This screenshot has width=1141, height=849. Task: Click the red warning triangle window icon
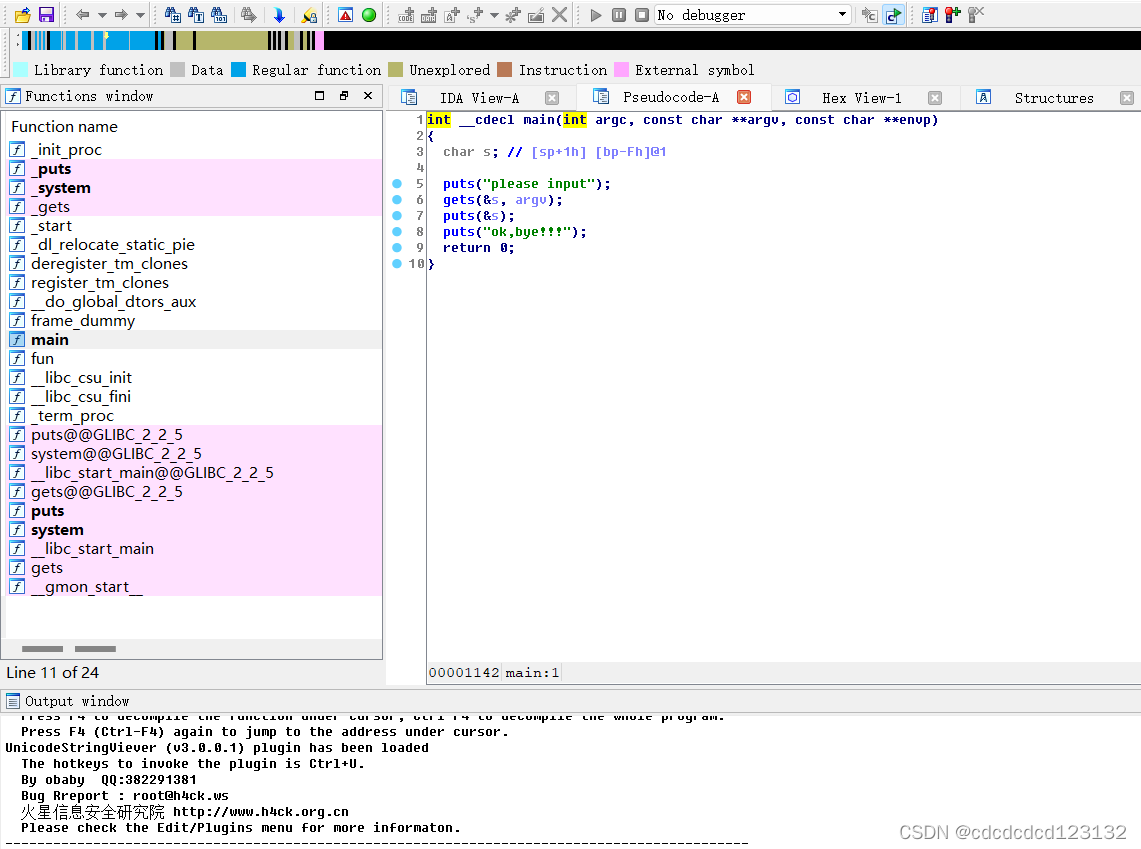[x=346, y=15]
